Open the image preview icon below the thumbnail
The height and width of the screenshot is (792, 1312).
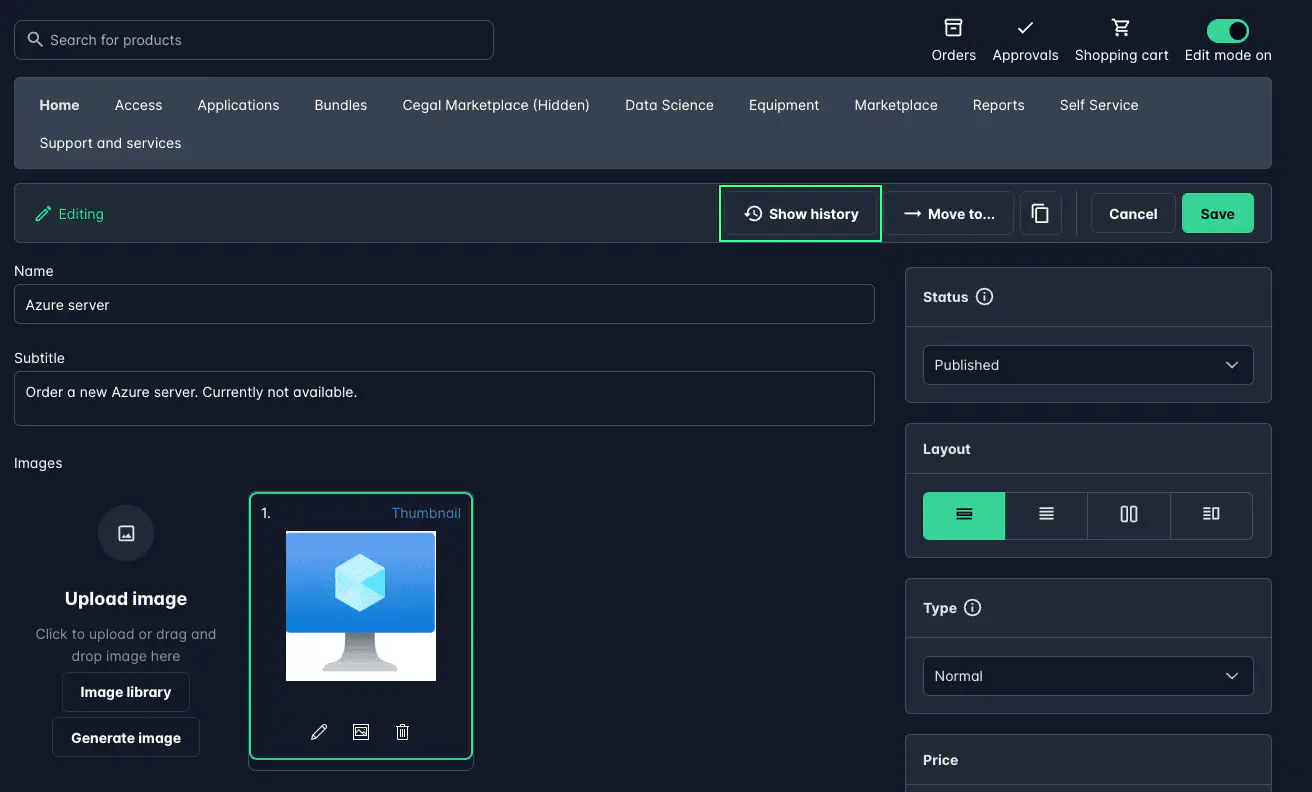point(360,731)
